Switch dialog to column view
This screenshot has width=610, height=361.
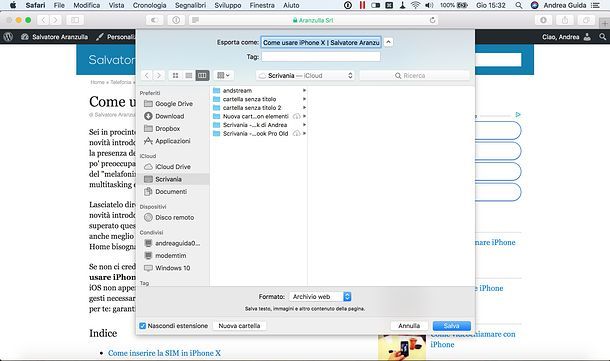202,75
